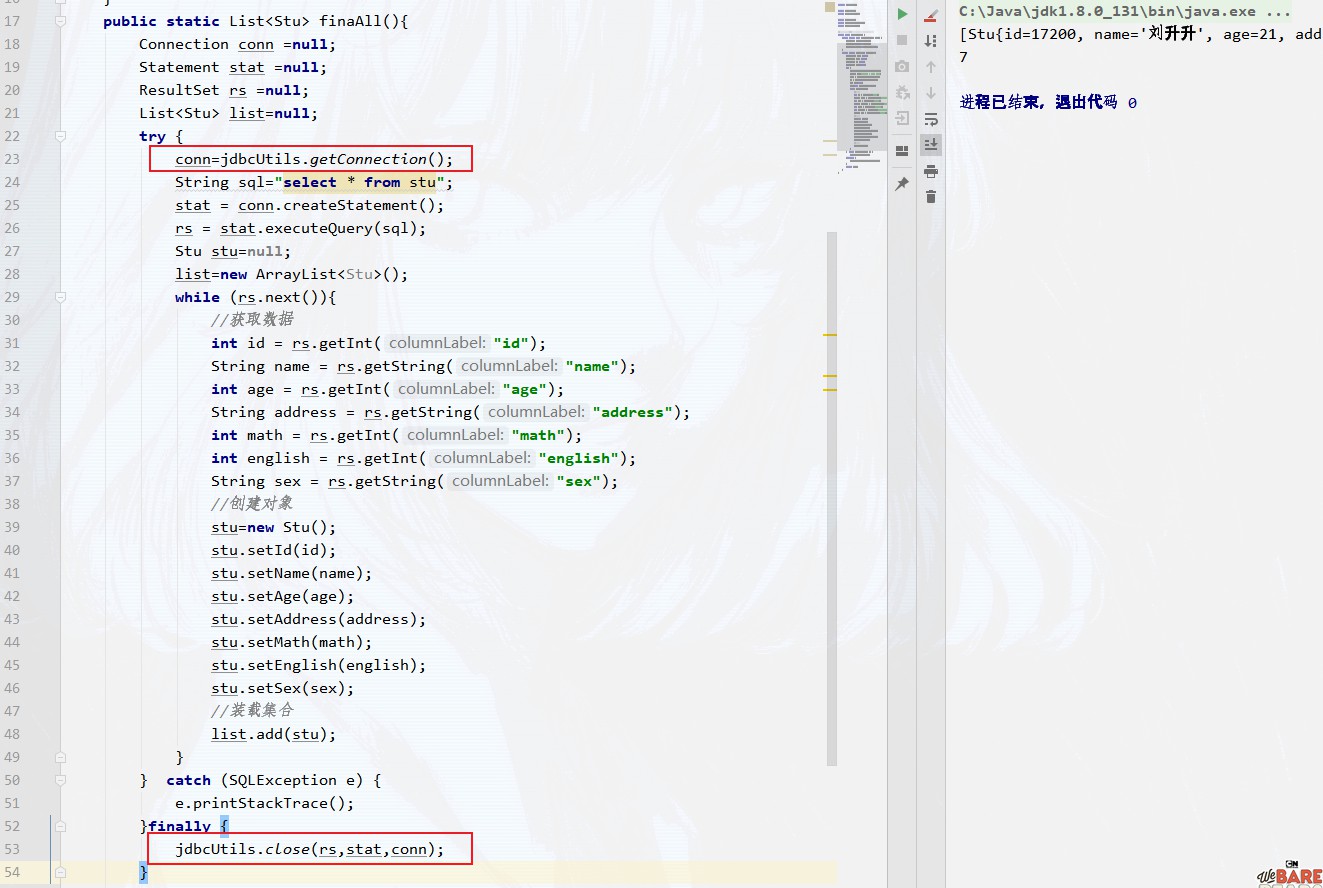
Task: Click the up arrow stack trace icon
Action: pyautogui.click(x=931, y=67)
